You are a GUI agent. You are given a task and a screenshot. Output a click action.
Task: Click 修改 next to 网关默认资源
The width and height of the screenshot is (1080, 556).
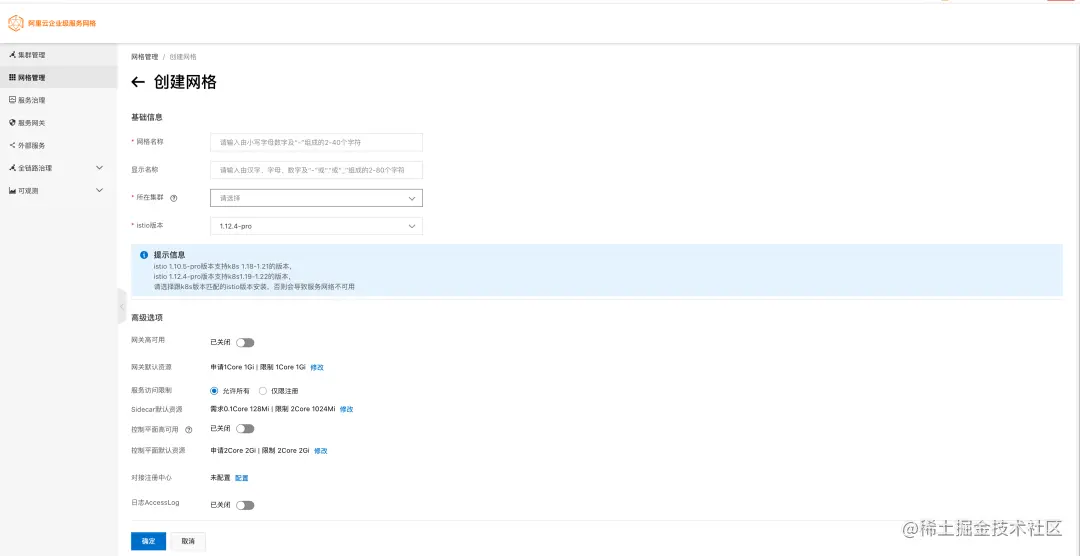317,367
